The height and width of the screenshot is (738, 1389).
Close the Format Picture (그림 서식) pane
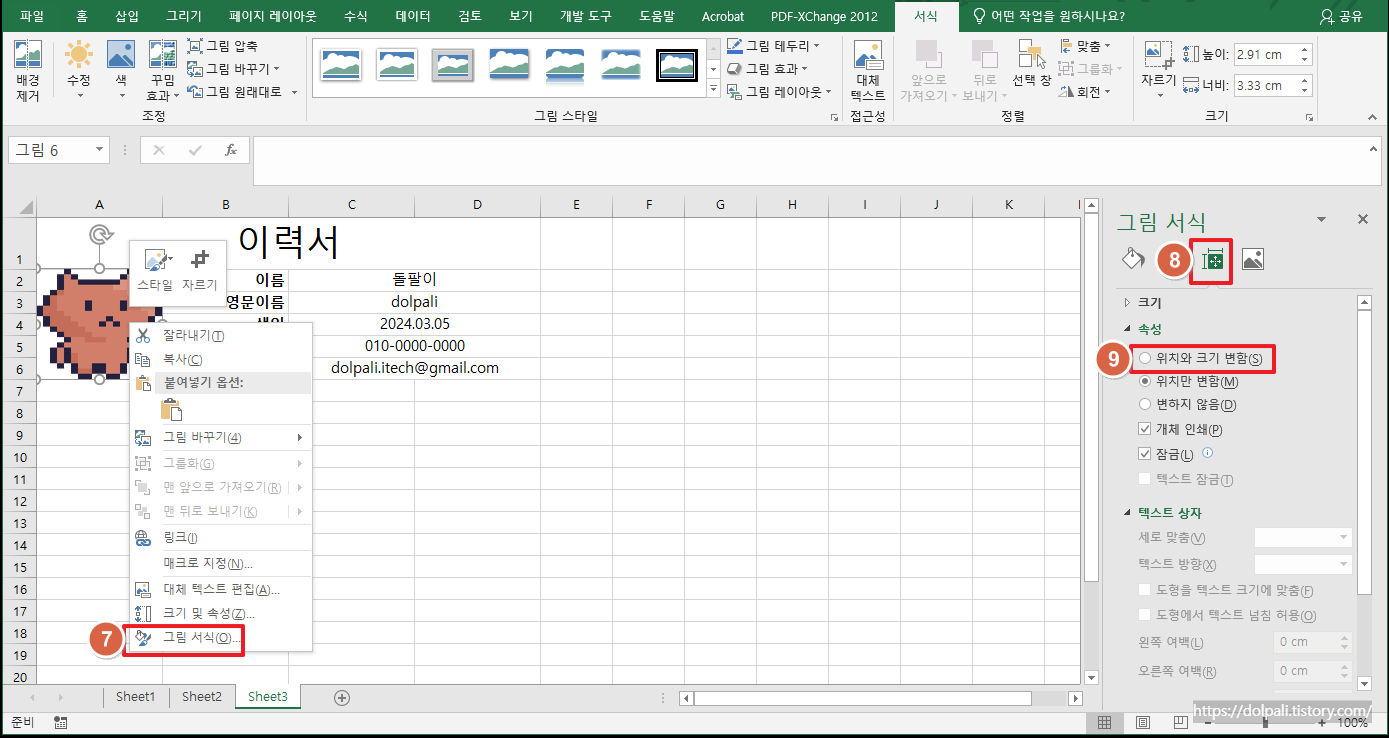click(x=1362, y=219)
